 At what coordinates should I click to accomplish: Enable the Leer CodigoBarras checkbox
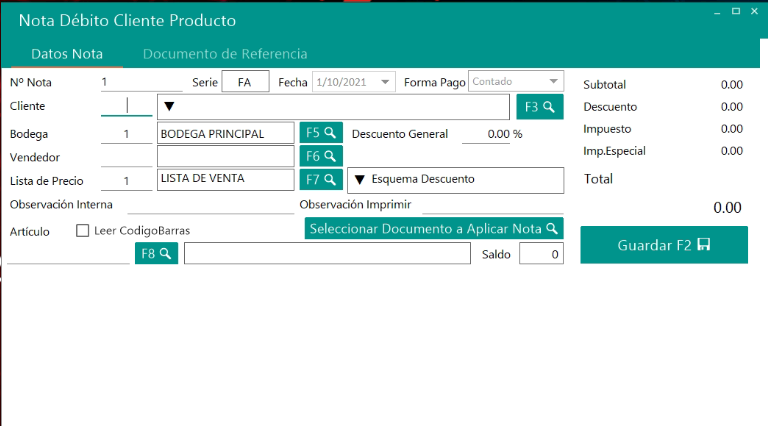coord(83,231)
